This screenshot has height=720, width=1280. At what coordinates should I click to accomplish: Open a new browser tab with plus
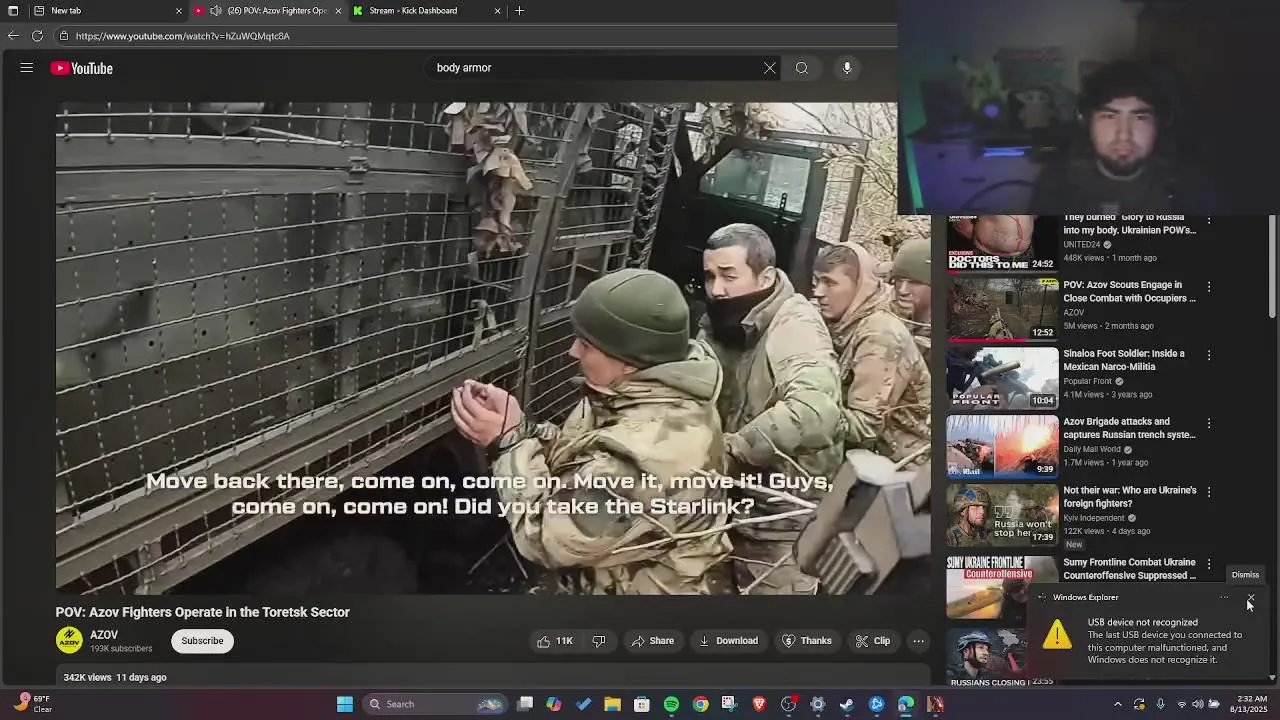519,11
